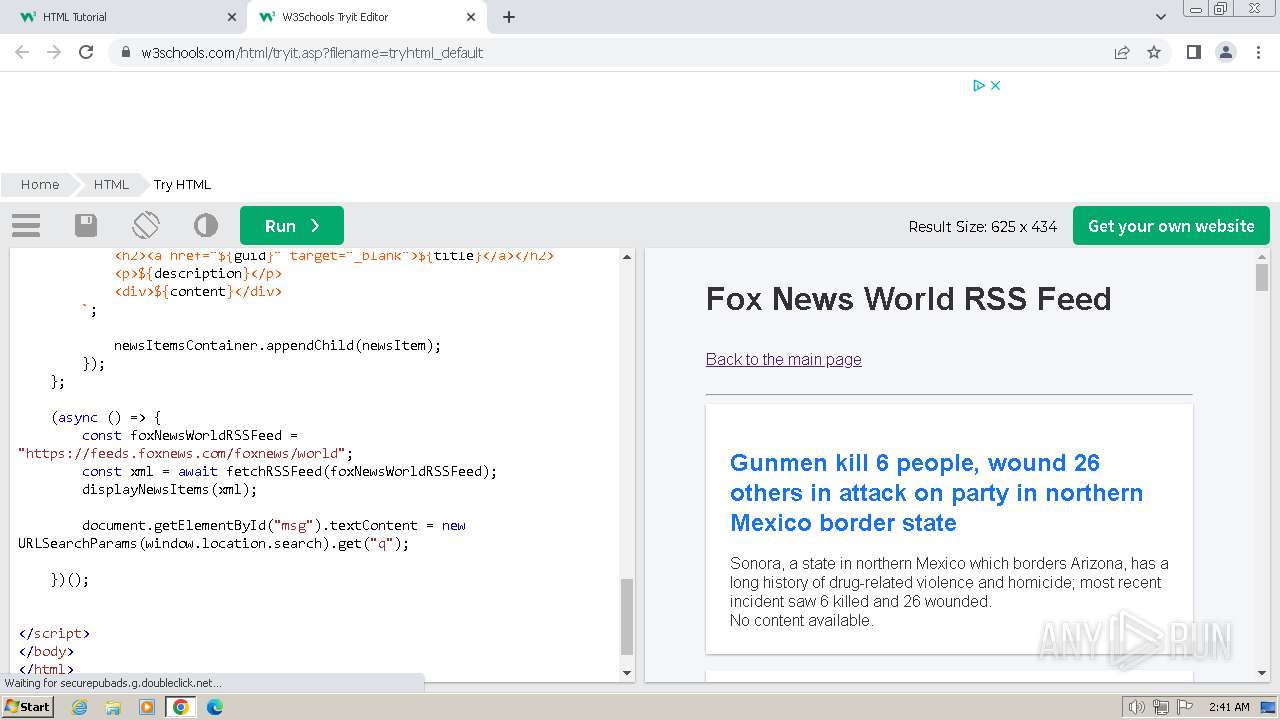Open a new browser tab
Viewport: 1280px width, 720px height.
509,17
